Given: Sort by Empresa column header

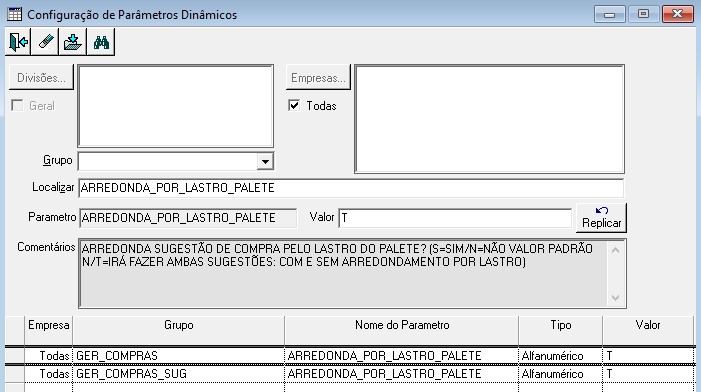Looking at the screenshot, I should (x=48, y=331).
